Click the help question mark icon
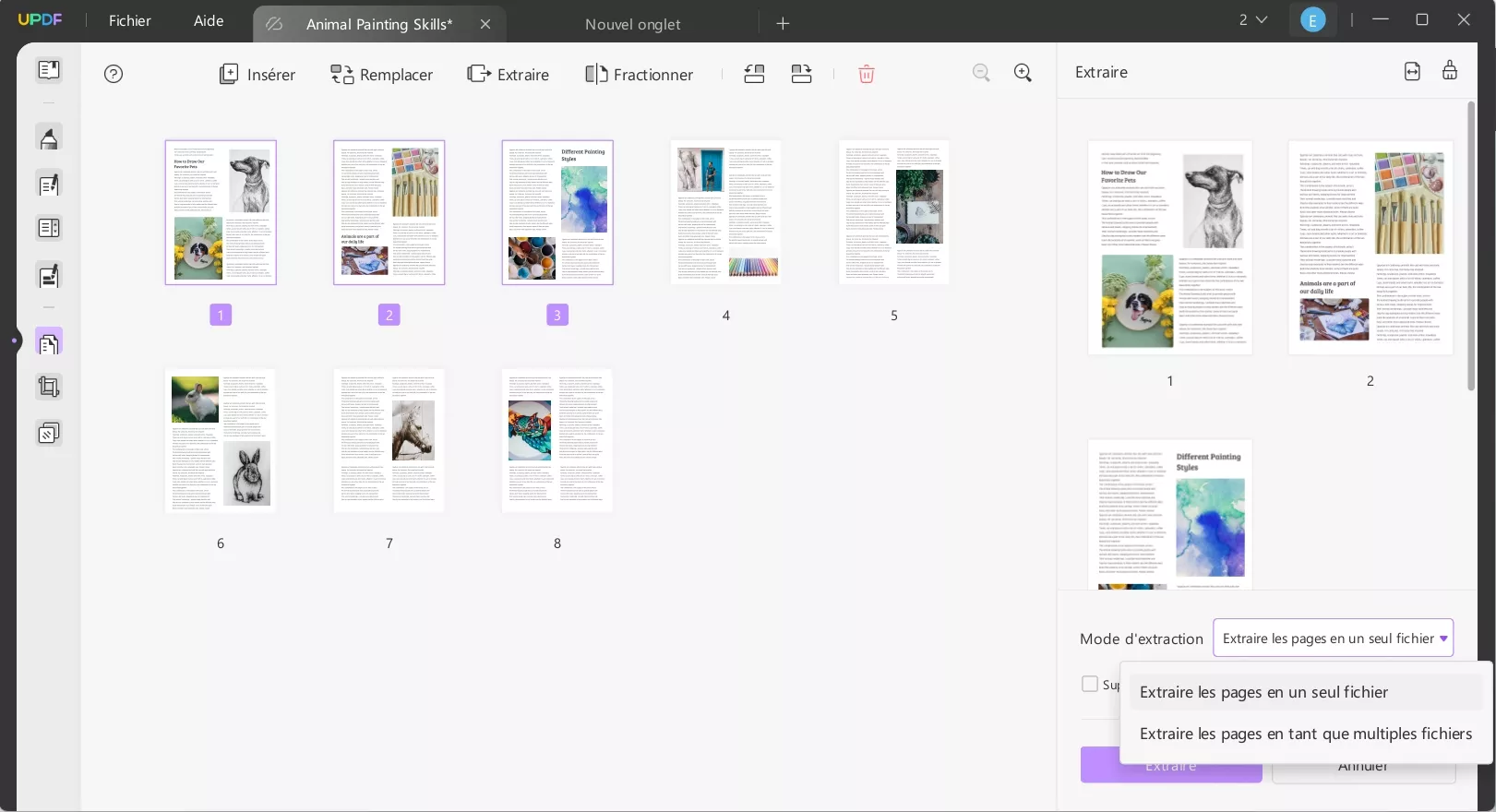This screenshot has width=1496, height=812. (x=114, y=74)
